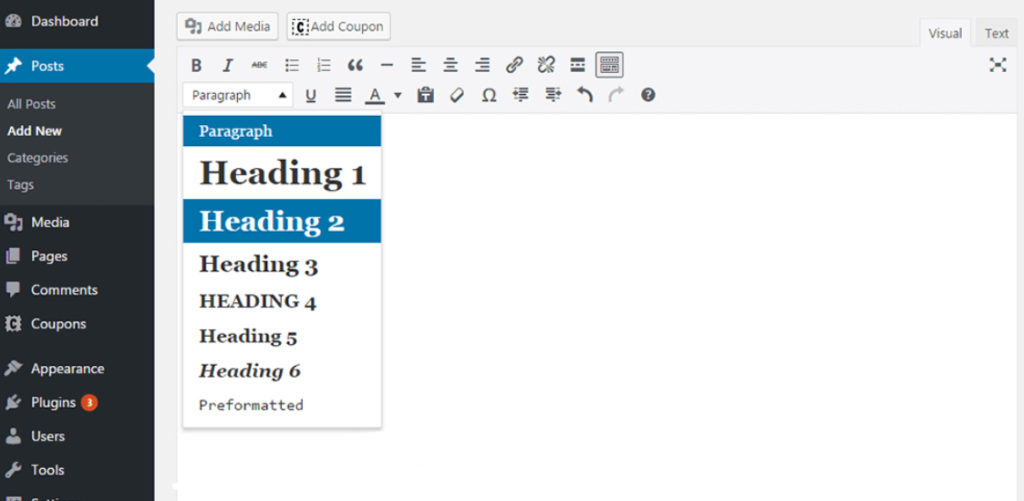The width and height of the screenshot is (1024, 501).
Task: Open the text color picker arrow
Action: pyautogui.click(x=398, y=95)
